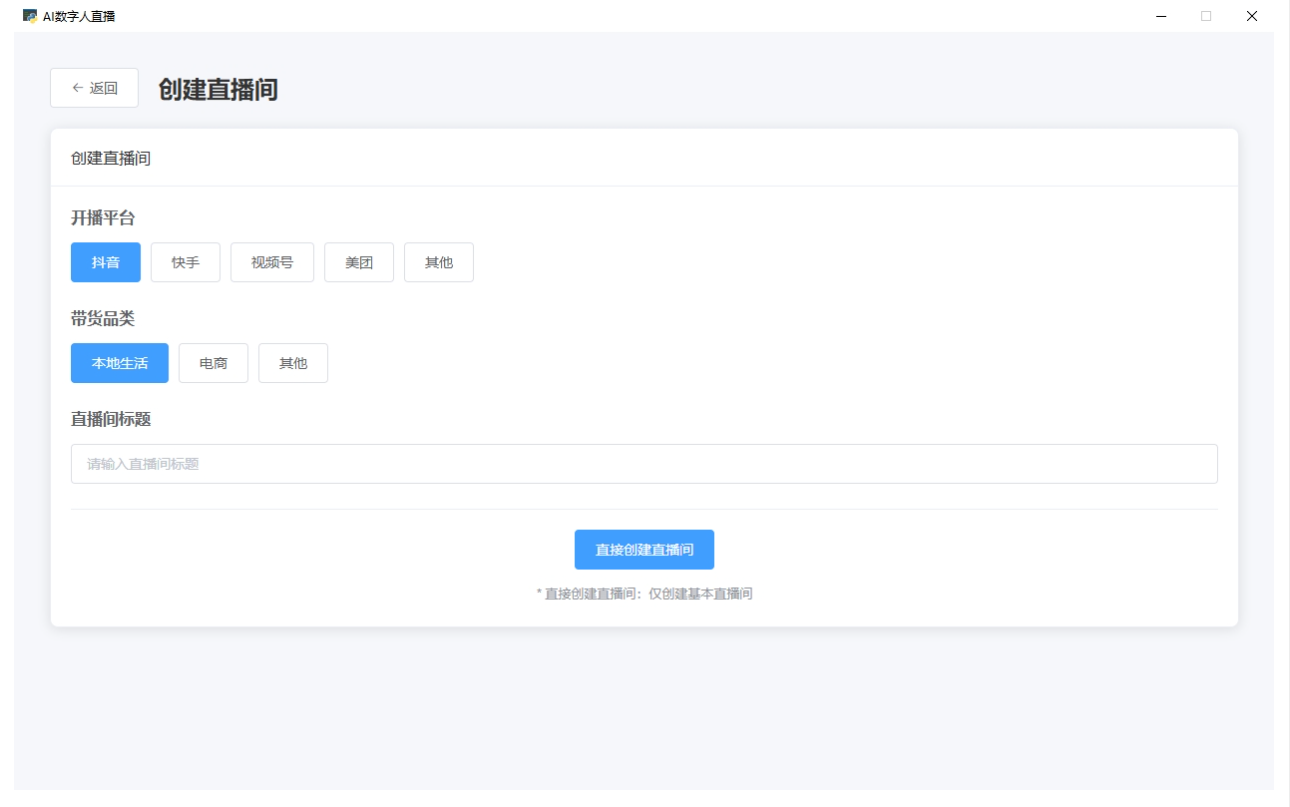Select 抖音 as the broadcast platform
The image size is (1290, 807).
click(105, 261)
